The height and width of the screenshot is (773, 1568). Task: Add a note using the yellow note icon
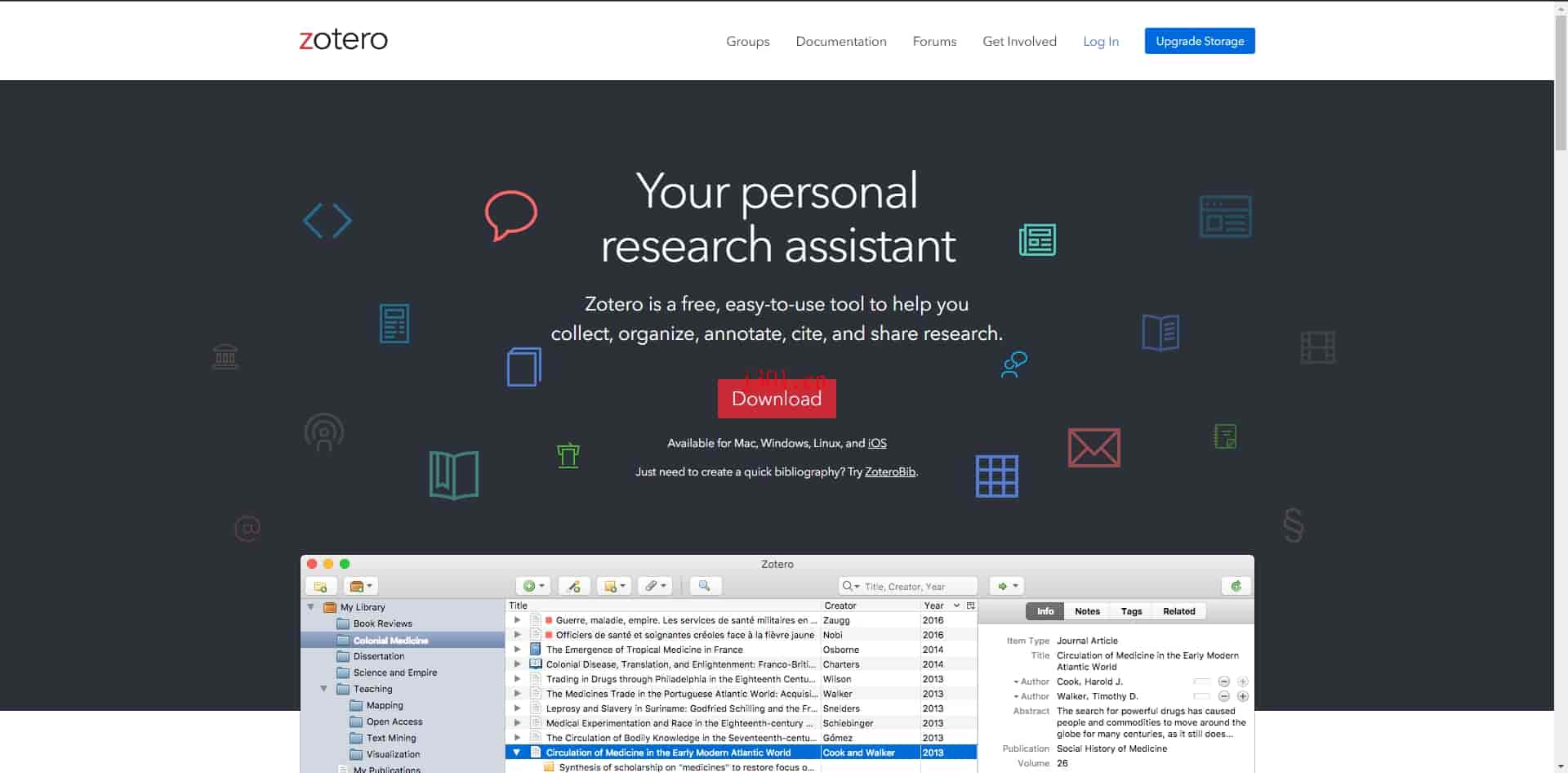click(x=611, y=586)
